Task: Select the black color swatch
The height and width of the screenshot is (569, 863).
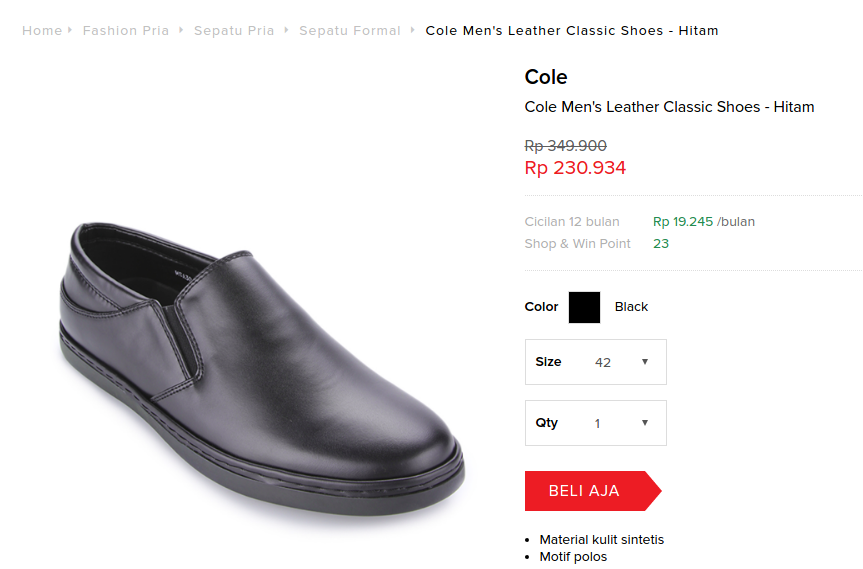Action: click(x=584, y=307)
